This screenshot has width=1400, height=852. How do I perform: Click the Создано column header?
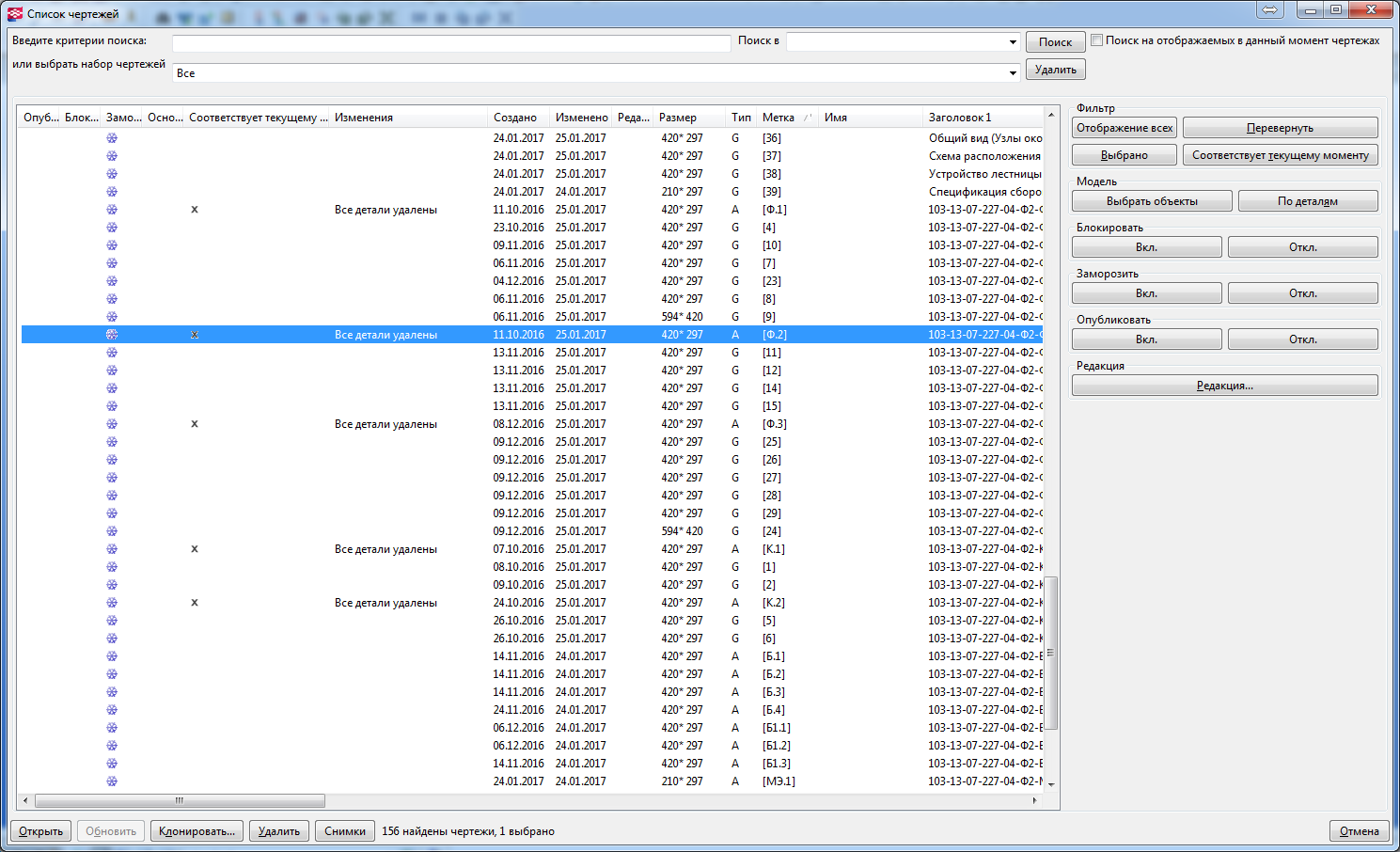pos(515,118)
